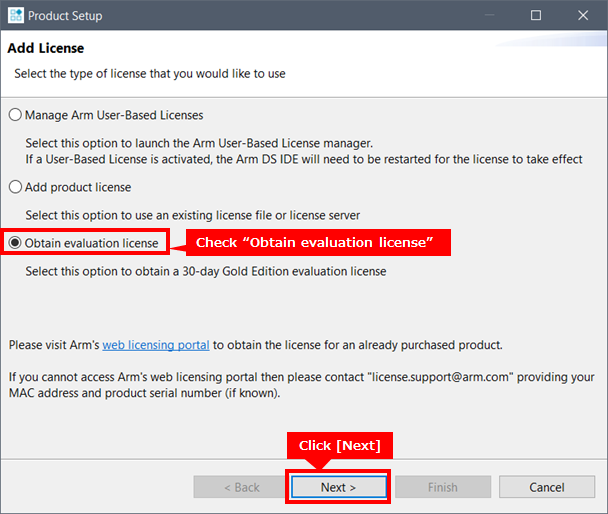Select Manage Arm User-Based Licenses option
The height and width of the screenshot is (514, 608).
15,115
